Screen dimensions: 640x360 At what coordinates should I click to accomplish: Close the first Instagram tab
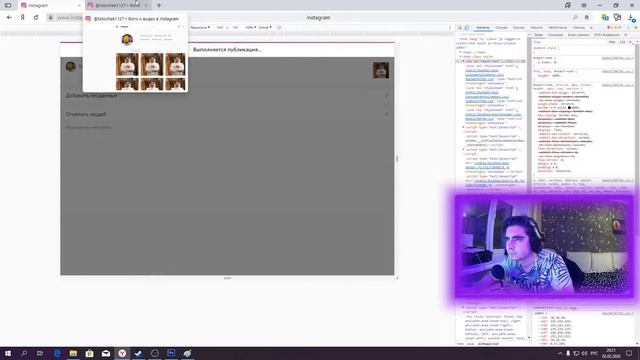point(79,5)
